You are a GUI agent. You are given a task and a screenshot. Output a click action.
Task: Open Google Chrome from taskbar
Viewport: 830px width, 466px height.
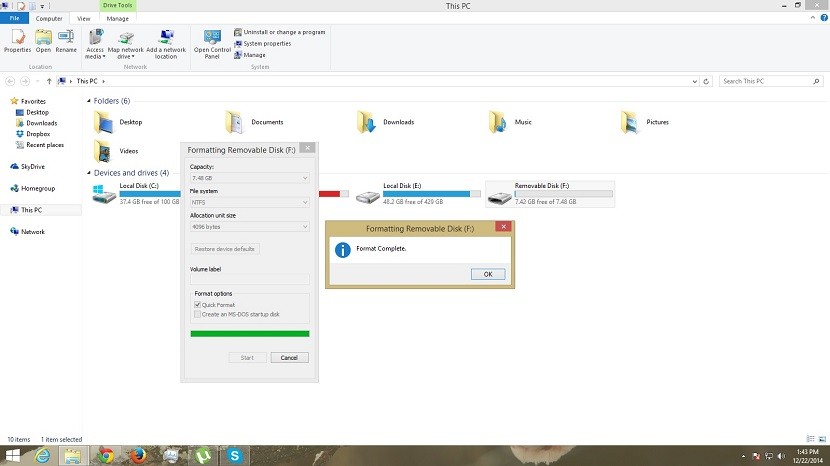[x=105, y=456]
